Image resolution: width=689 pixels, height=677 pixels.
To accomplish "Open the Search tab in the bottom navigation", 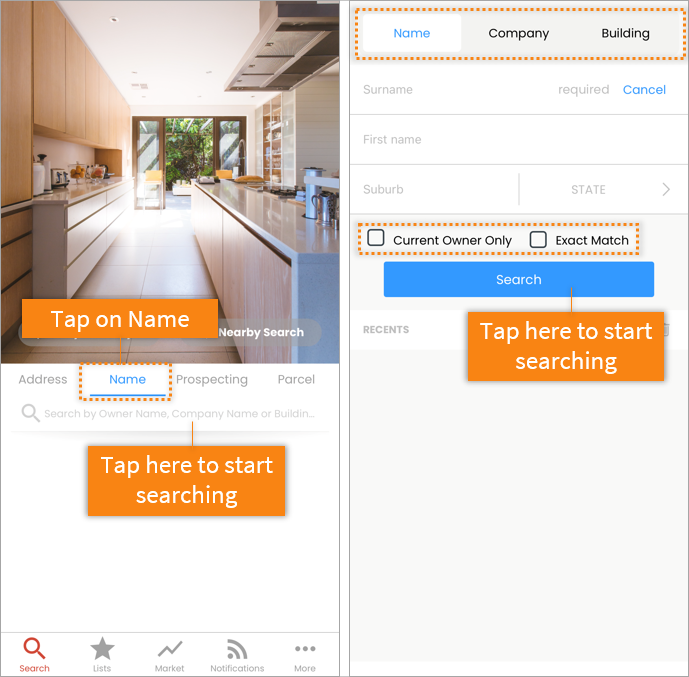I will (x=34, y=655).
